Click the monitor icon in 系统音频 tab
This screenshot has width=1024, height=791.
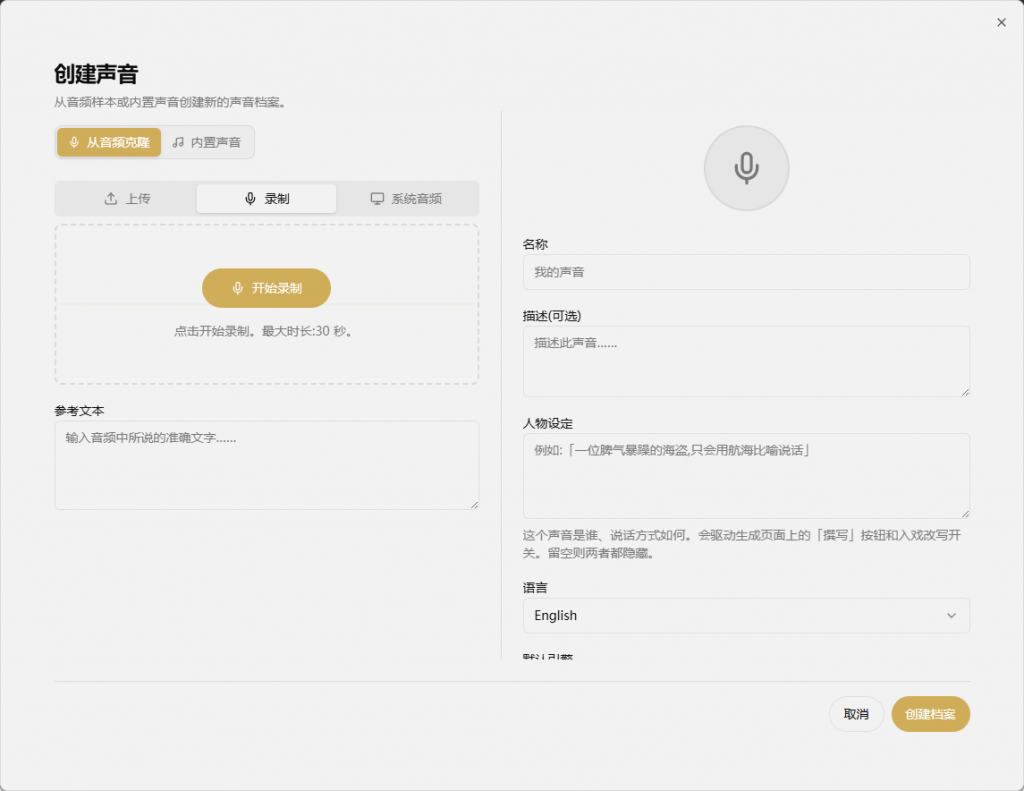pos(377,199)
